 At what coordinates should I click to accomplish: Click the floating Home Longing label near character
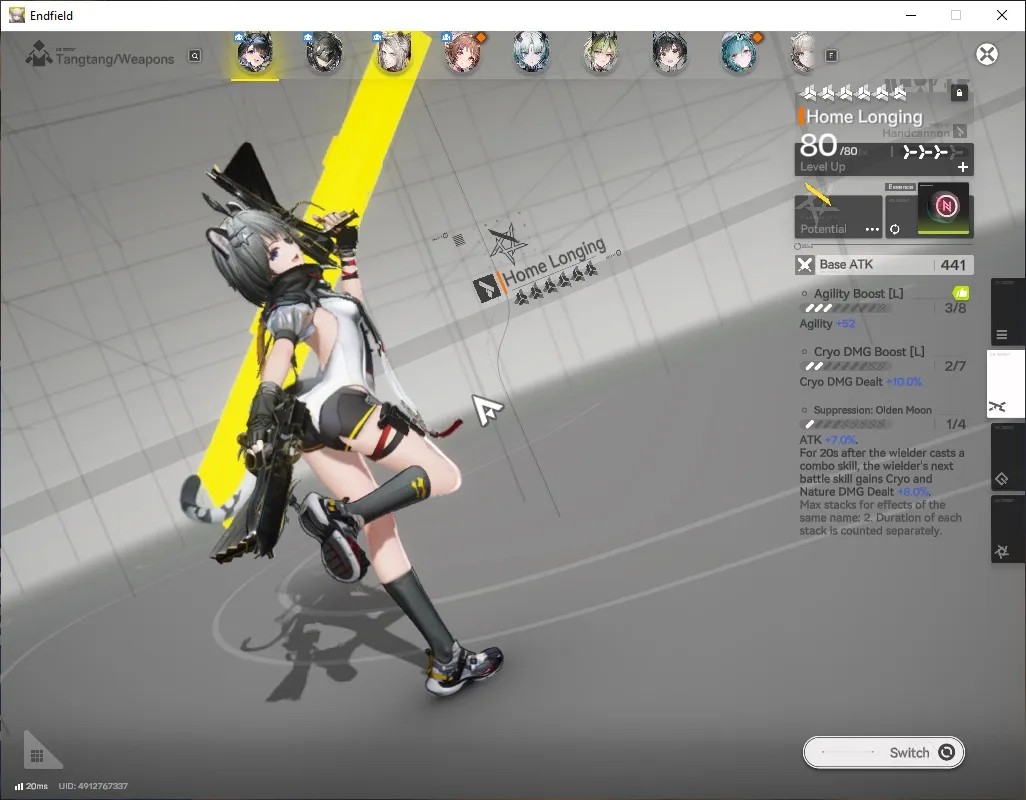click(x=554, y=261)
